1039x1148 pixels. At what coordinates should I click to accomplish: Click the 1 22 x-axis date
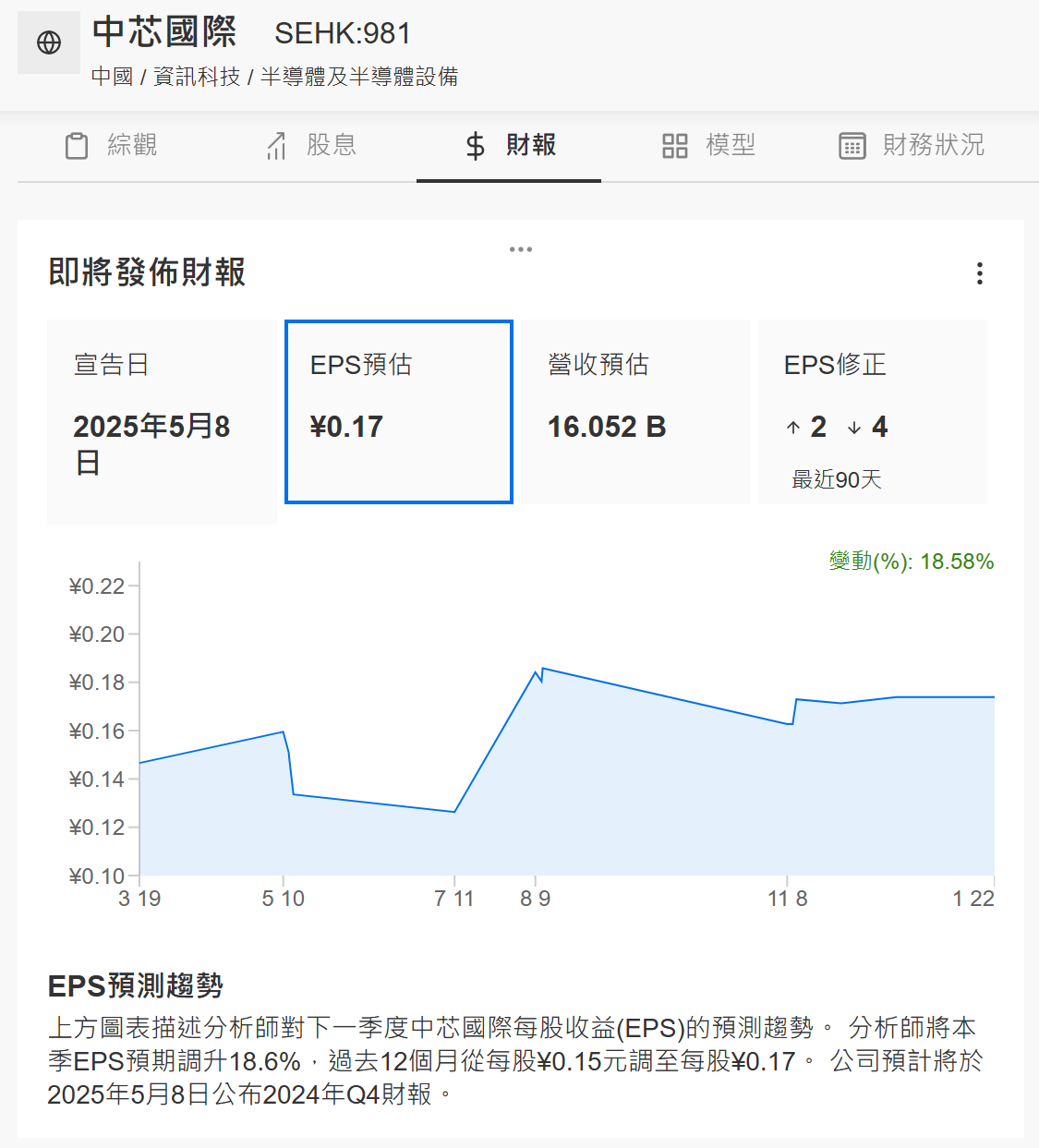pyautogui.click(x=973, y=899)
